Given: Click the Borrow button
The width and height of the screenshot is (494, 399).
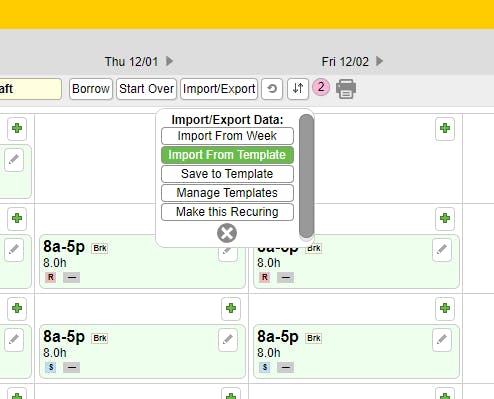Looking at the screenshot, I should click(x=91, y=89).
